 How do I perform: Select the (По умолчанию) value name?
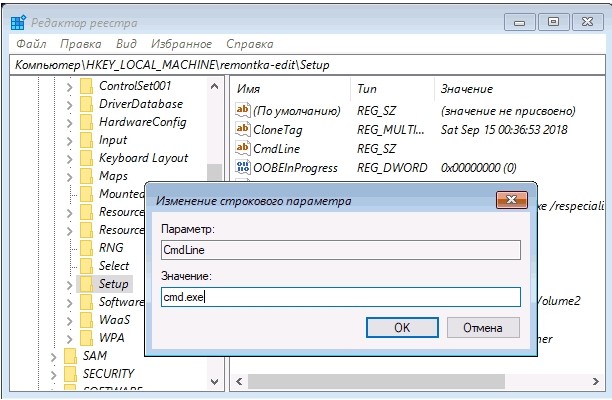pos(297,111)
